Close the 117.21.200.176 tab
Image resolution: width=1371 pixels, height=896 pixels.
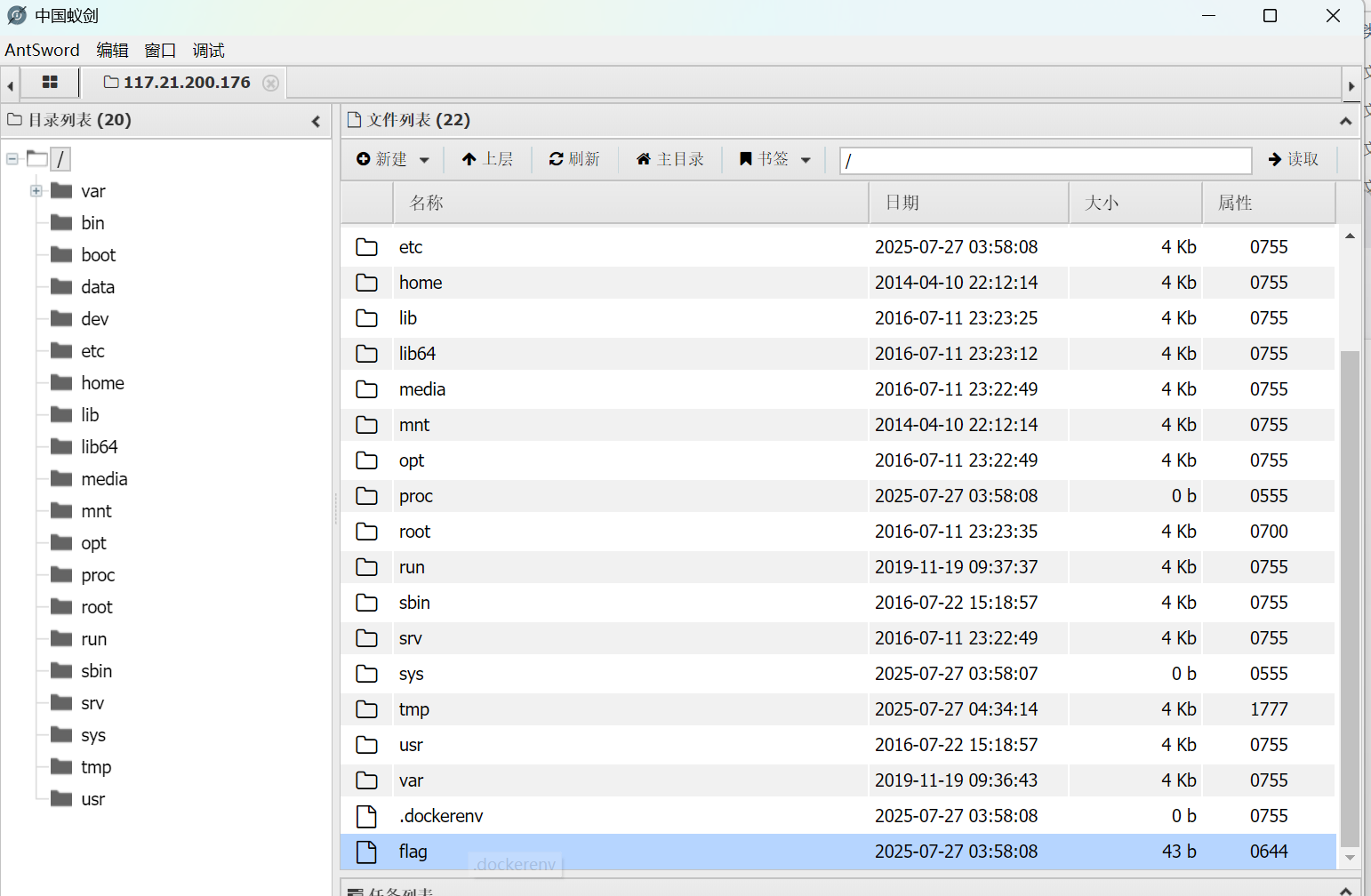coord(271,83)
